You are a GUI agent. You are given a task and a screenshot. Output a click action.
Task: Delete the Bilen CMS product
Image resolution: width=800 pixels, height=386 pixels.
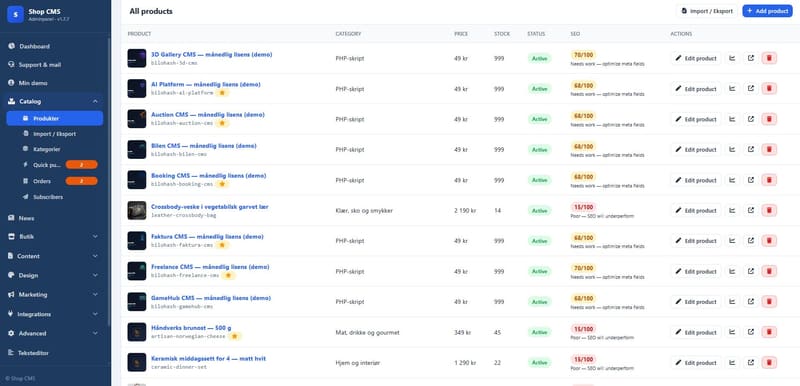(769, 149)
